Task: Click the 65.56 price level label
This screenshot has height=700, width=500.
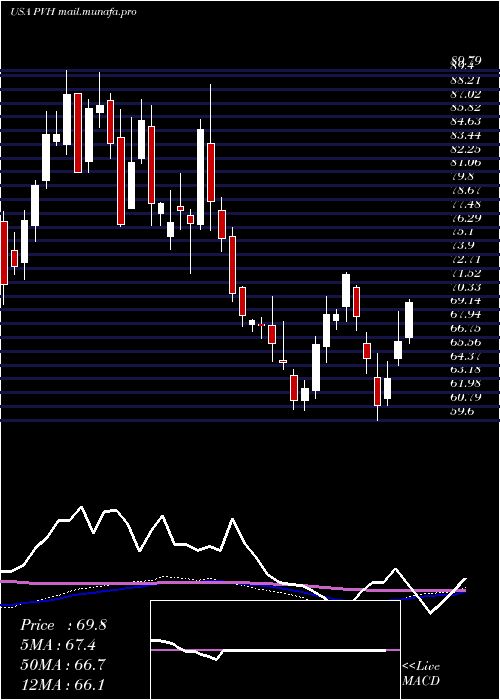Action: coord(465,342)
